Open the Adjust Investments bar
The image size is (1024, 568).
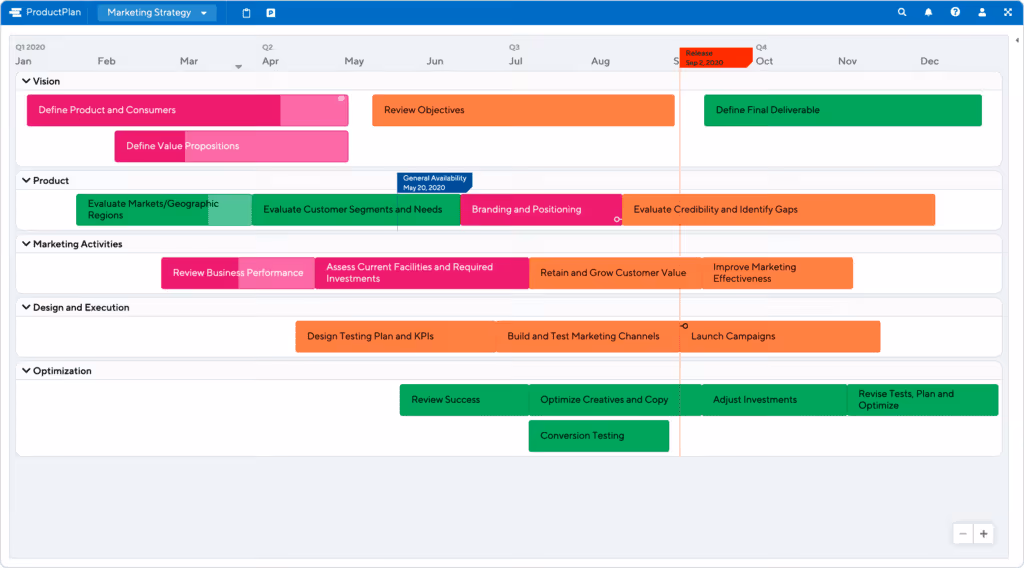pos(775,400)
